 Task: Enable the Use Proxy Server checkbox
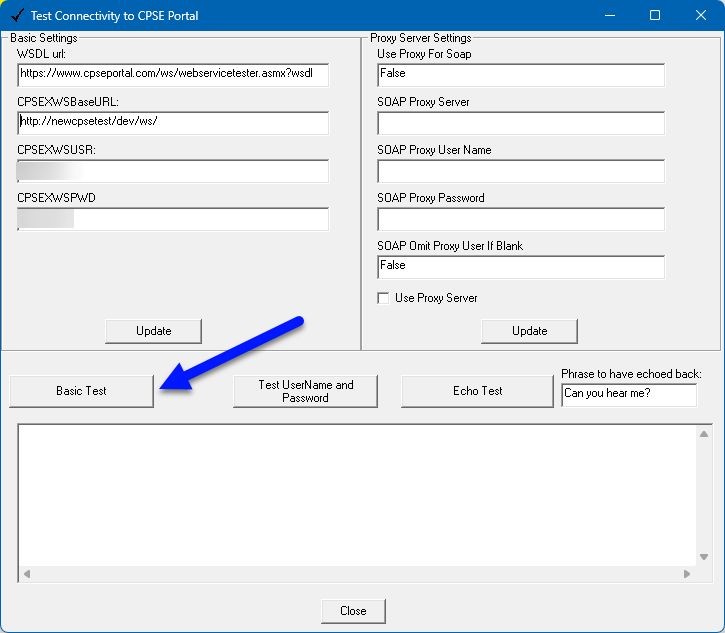click(x=383, y=298)
